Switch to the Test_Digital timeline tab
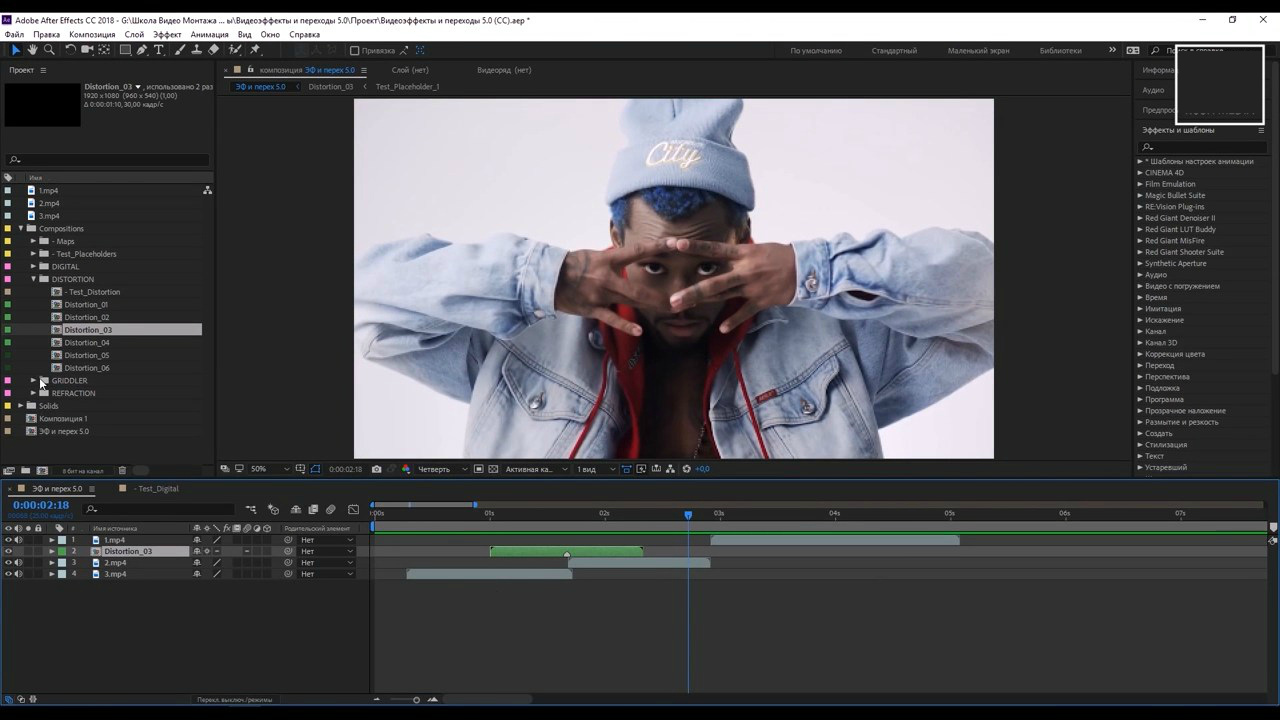 pyautogui.click(x=158, y=489)
